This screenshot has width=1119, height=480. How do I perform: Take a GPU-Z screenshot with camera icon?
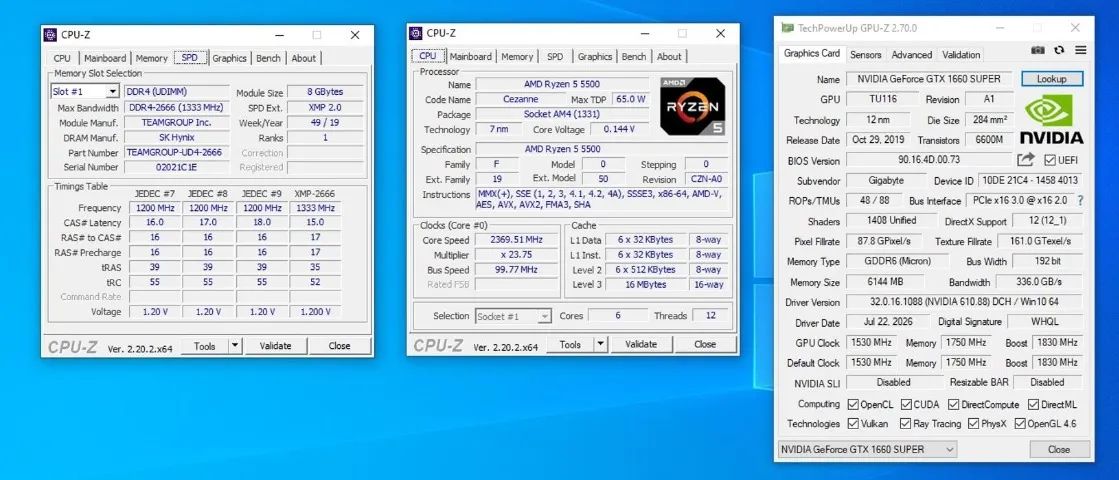pyautogui.click(x=1038, y=50)
